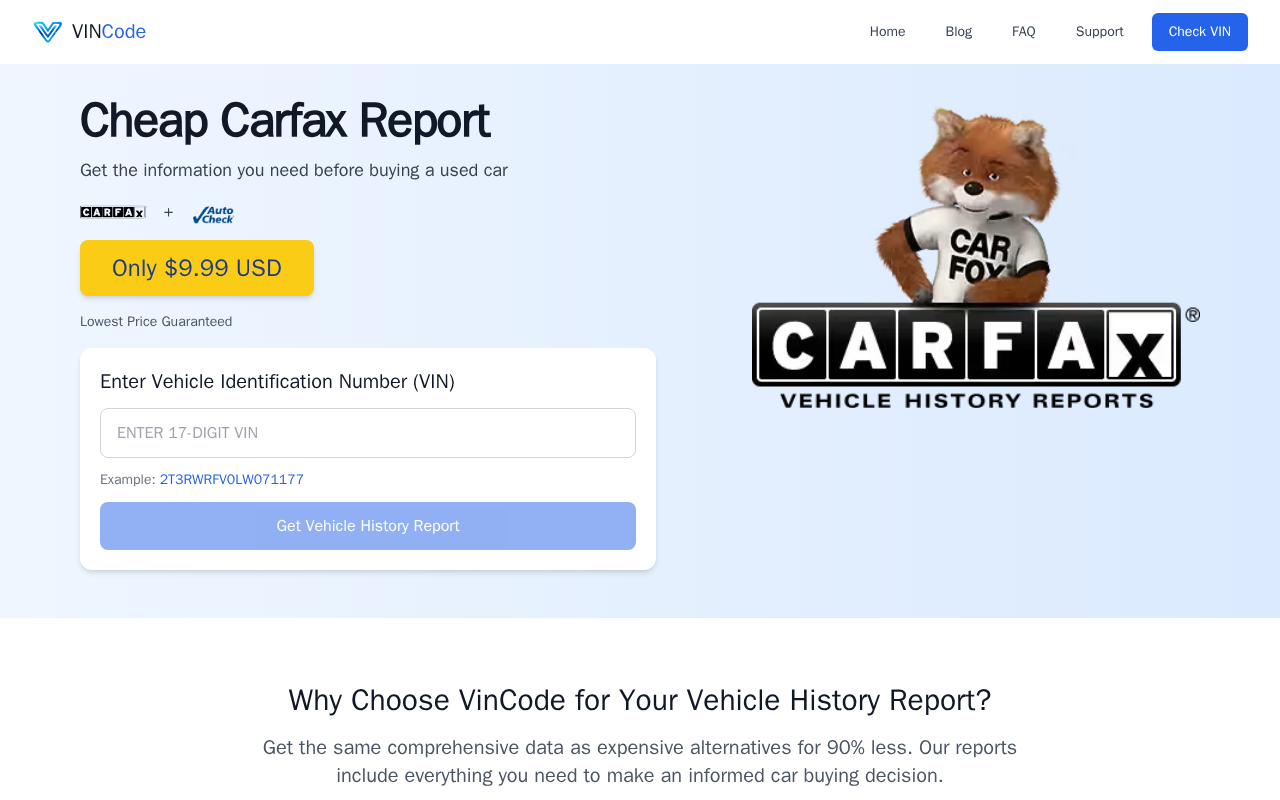Click the AutoCheck logo icon
Screen dimensions: 1280x800
[x=213, y=215]
